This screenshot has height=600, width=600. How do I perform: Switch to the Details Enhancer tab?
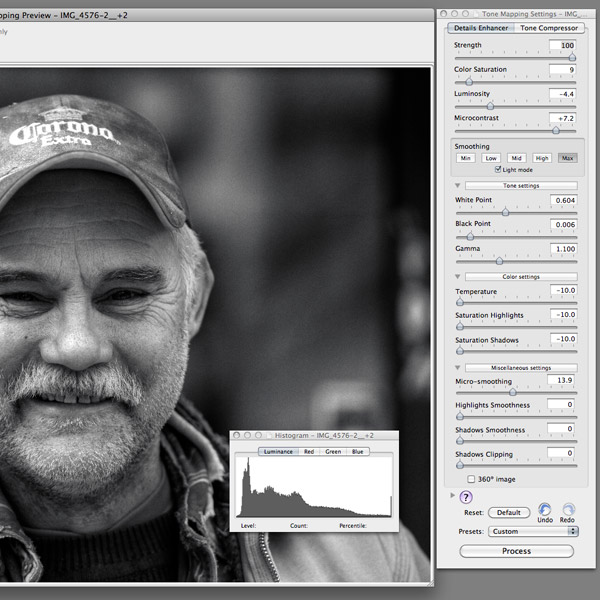coord(481,28)
